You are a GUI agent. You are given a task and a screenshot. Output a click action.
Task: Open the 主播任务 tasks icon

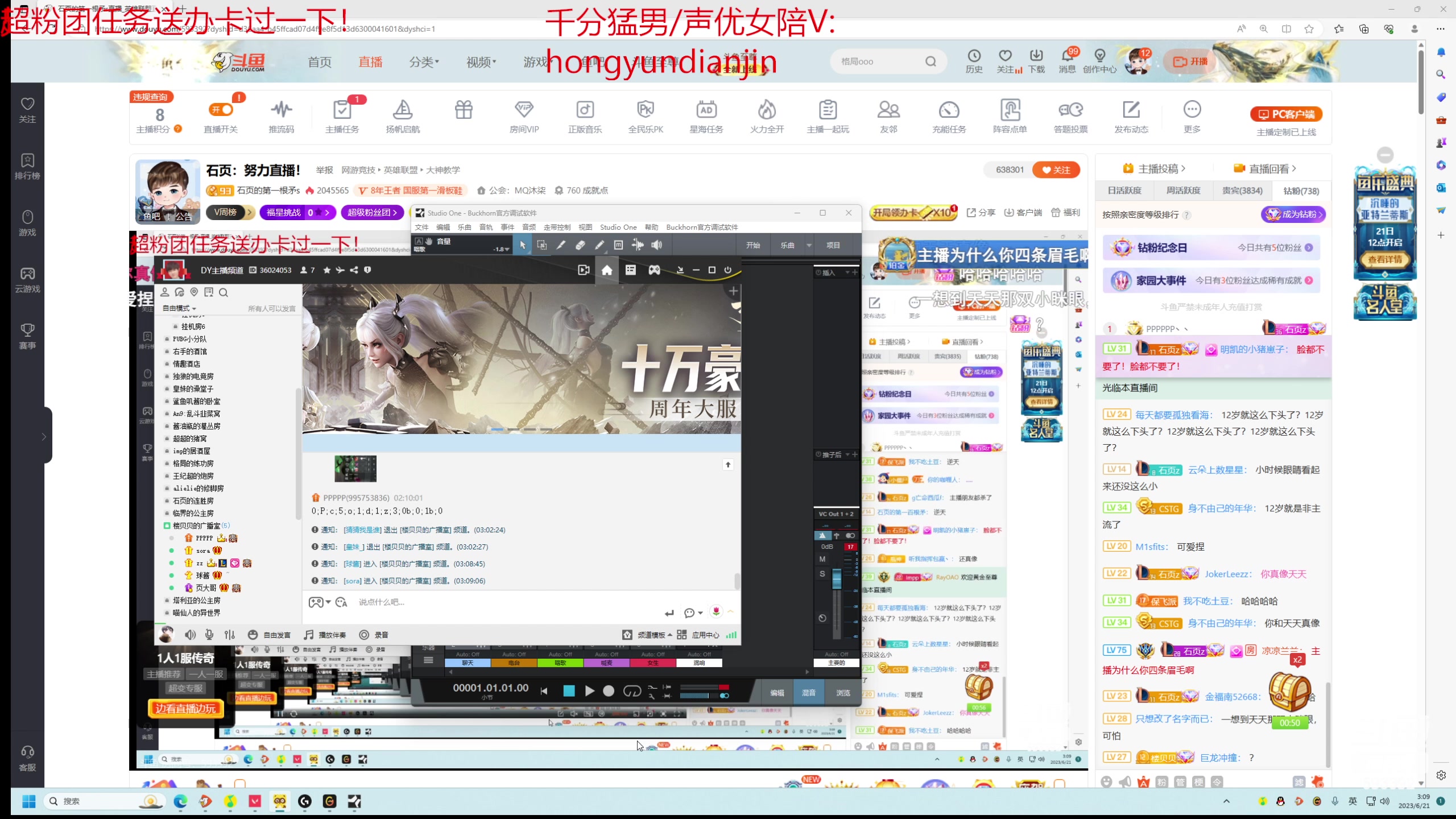342,116
